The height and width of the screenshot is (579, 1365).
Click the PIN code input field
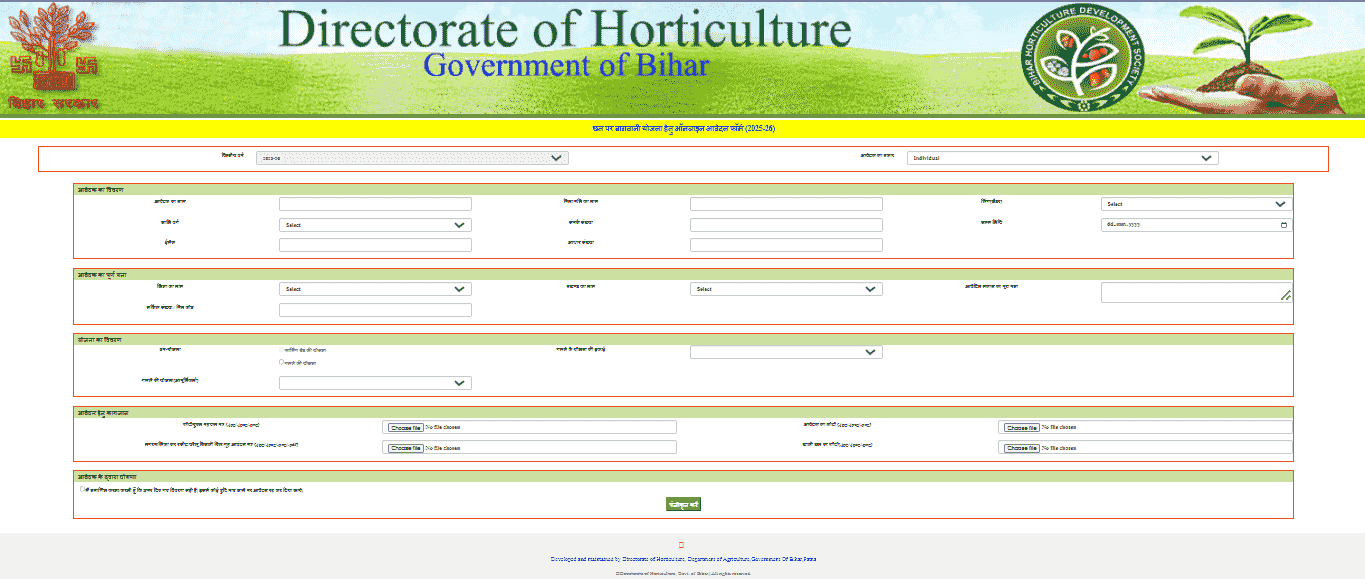point(375,310)
